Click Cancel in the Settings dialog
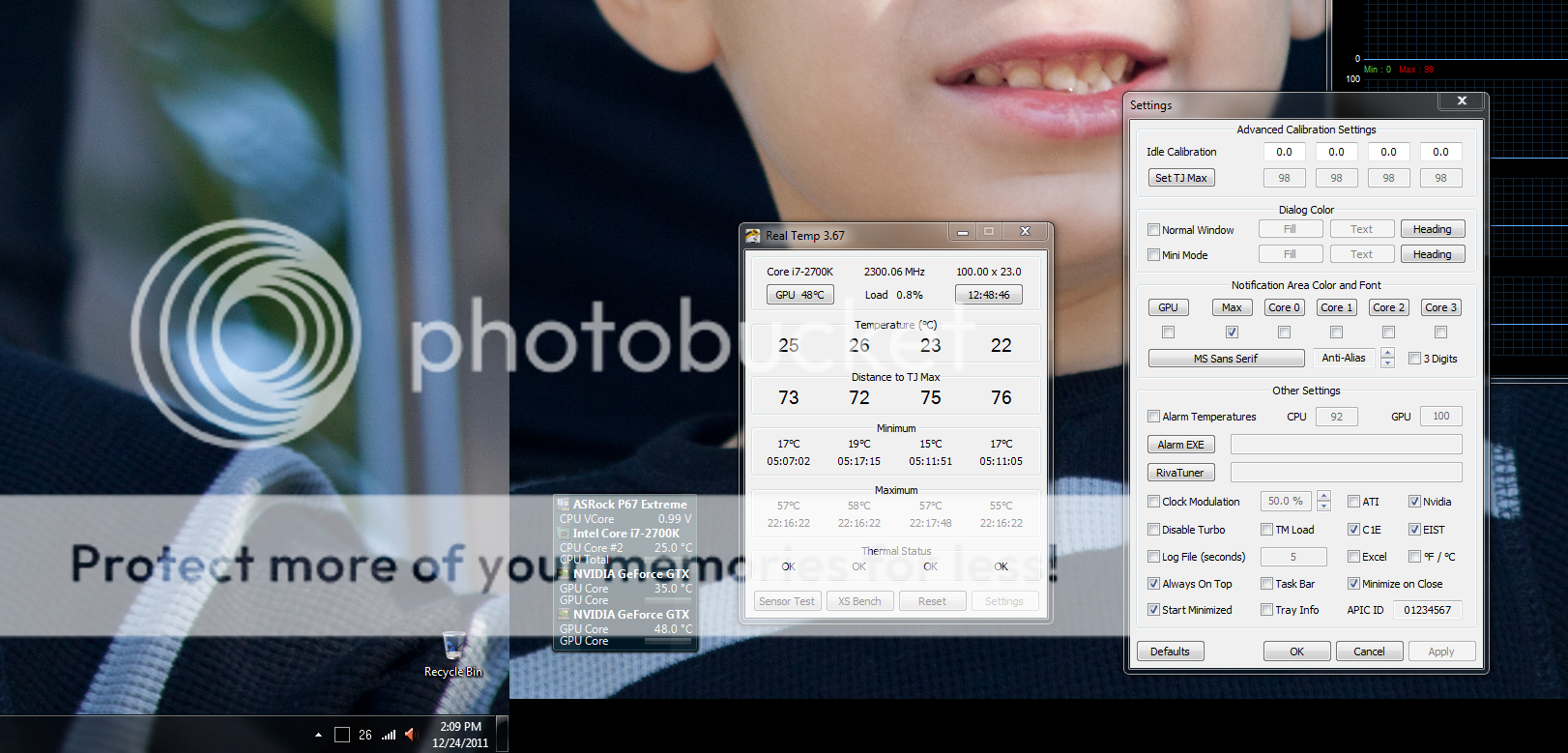Screen dimensions: 1568x753 (1369, 652)
